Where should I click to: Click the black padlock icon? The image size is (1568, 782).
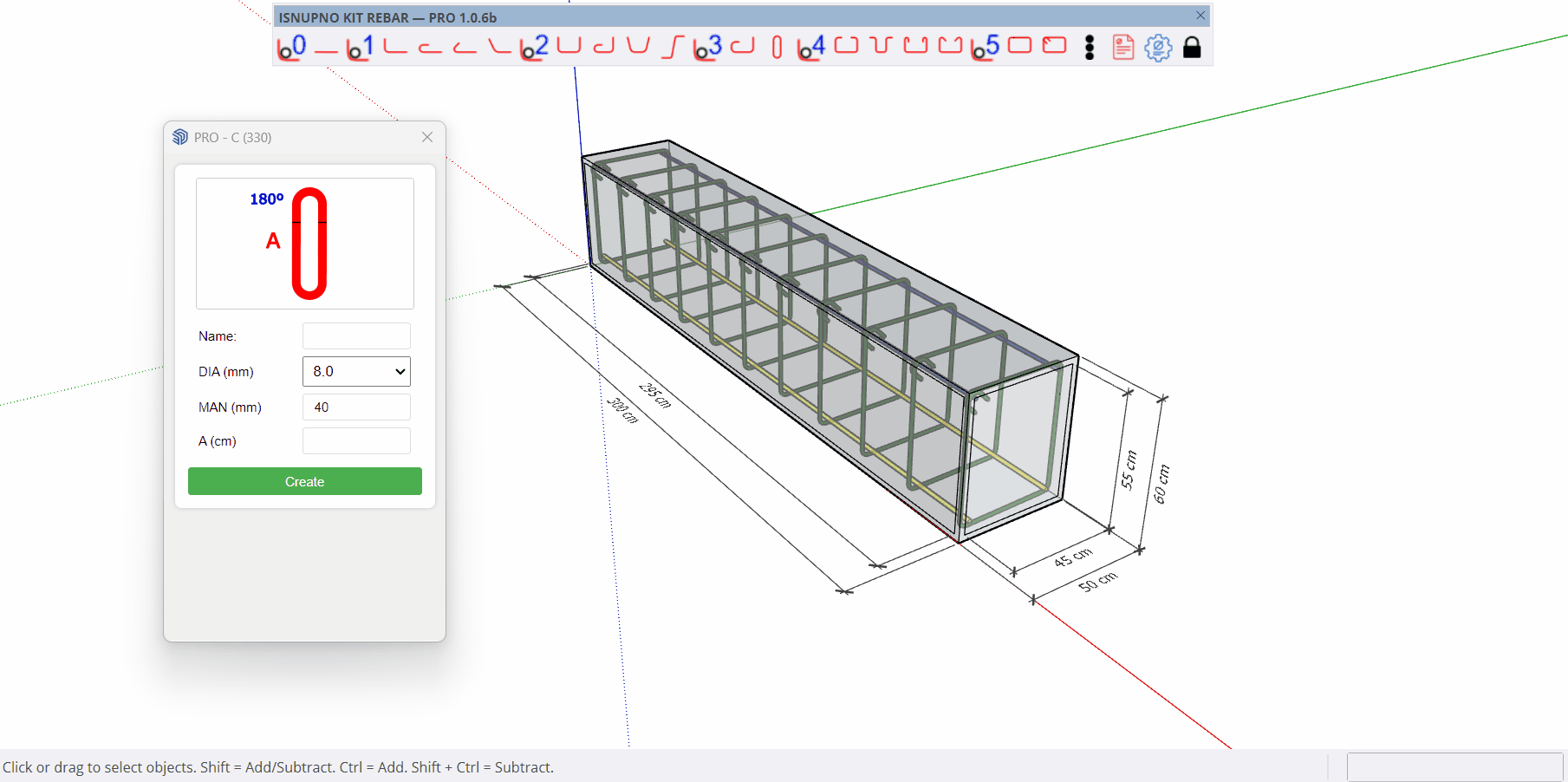tap(1192, 47)
